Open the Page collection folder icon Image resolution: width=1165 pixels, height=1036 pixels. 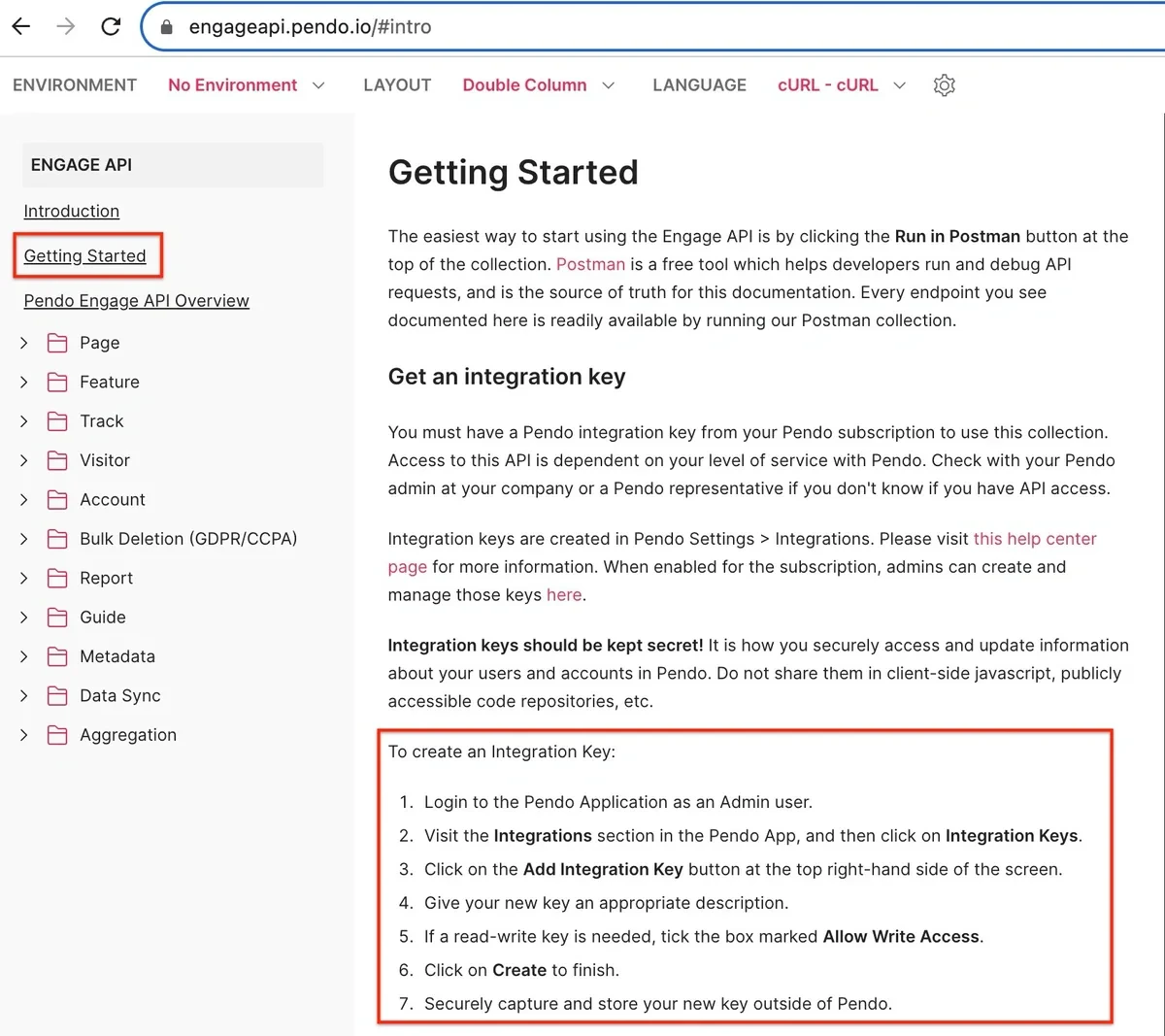pos(58,343)
